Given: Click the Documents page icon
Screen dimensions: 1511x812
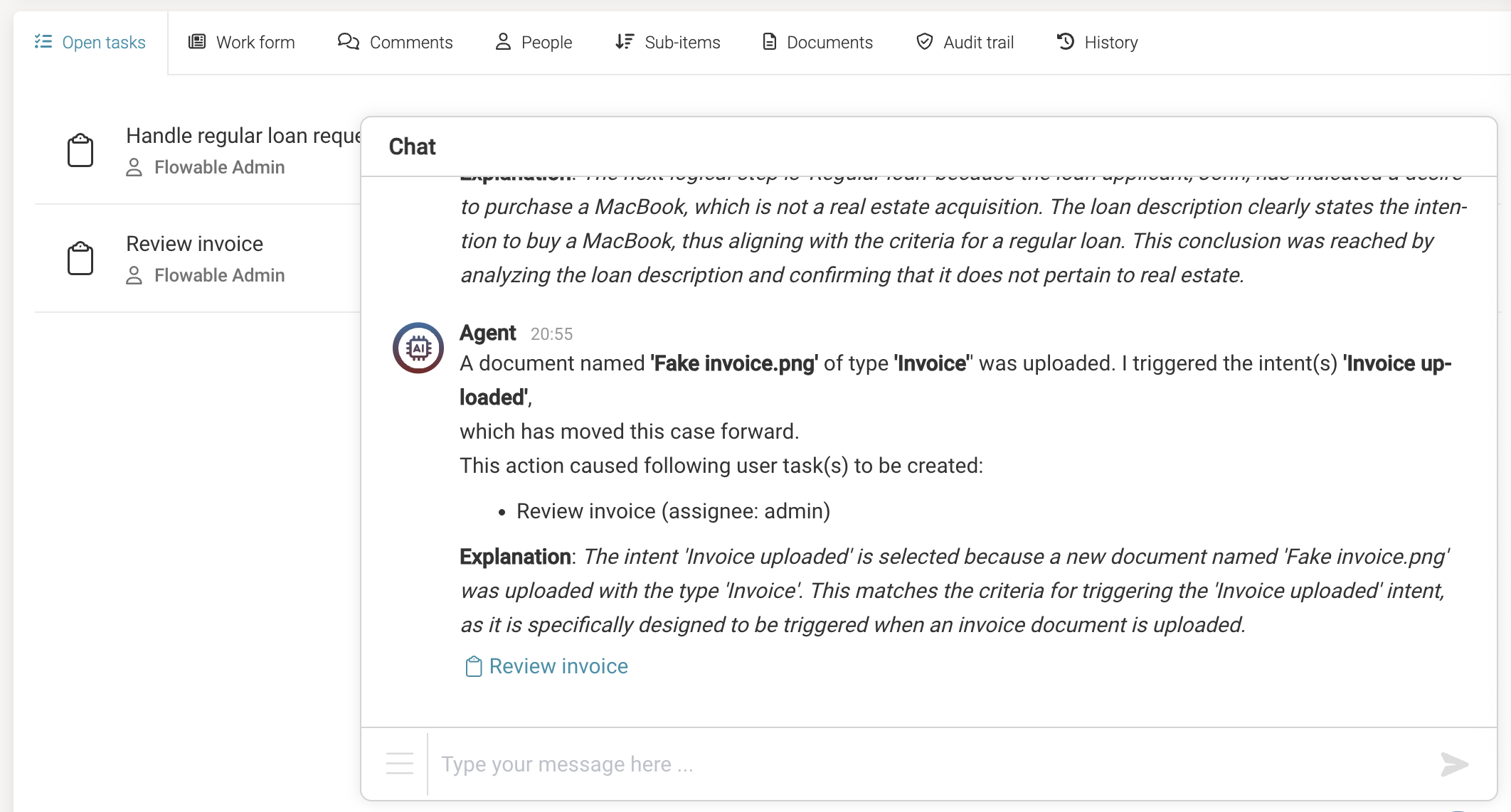Looking at the screenshot, I should (769, 42).
